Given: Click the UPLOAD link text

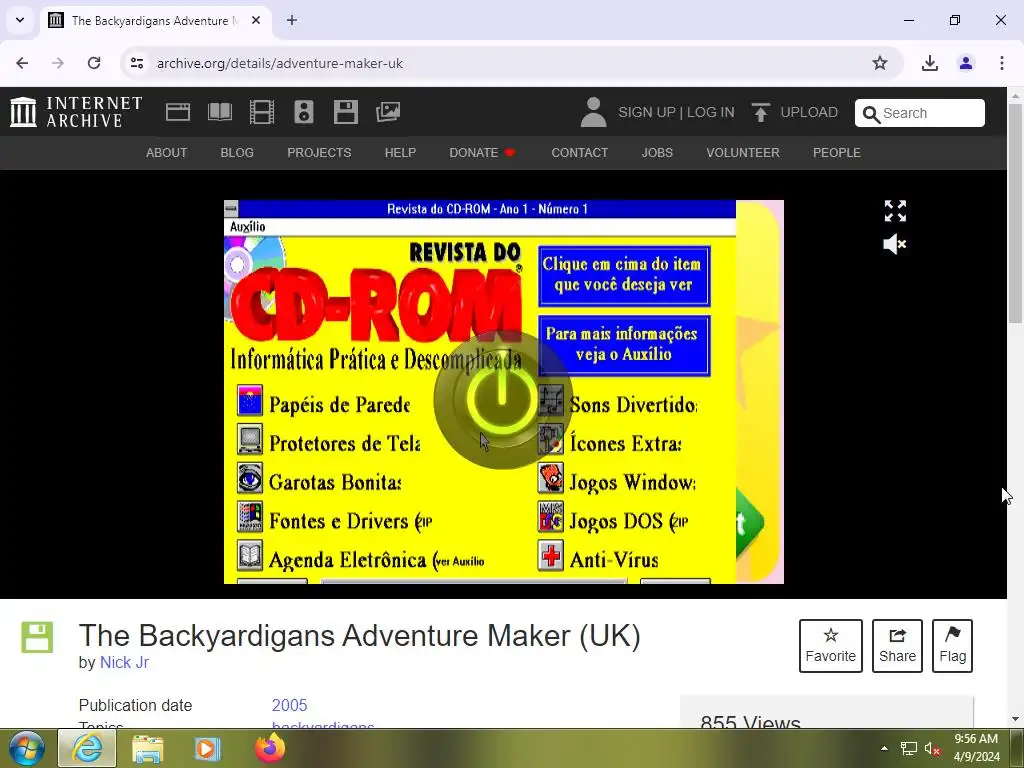Looking at the screenshot, I should (x=808, y=112).
